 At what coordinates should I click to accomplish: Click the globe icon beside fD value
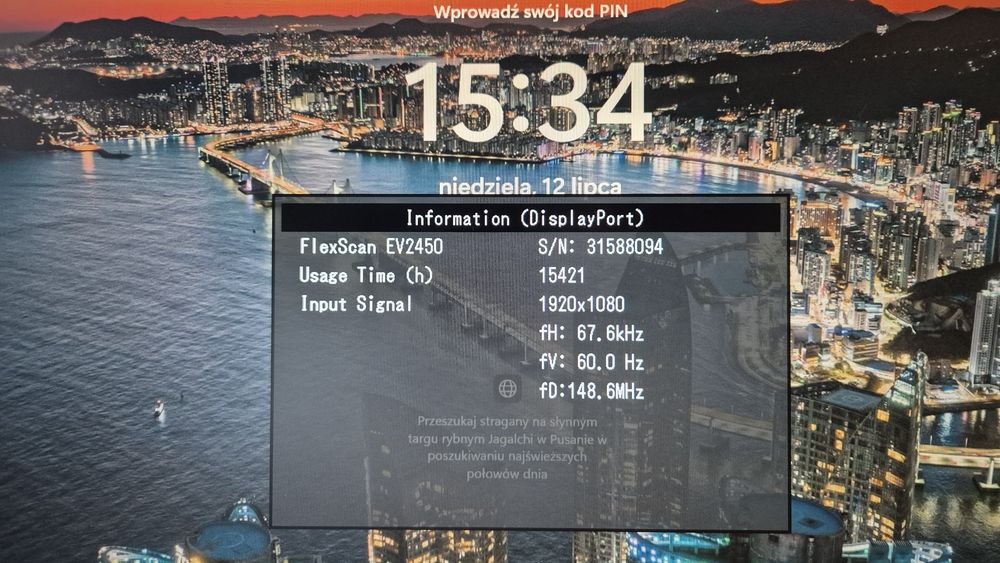(x=508, y=388)
